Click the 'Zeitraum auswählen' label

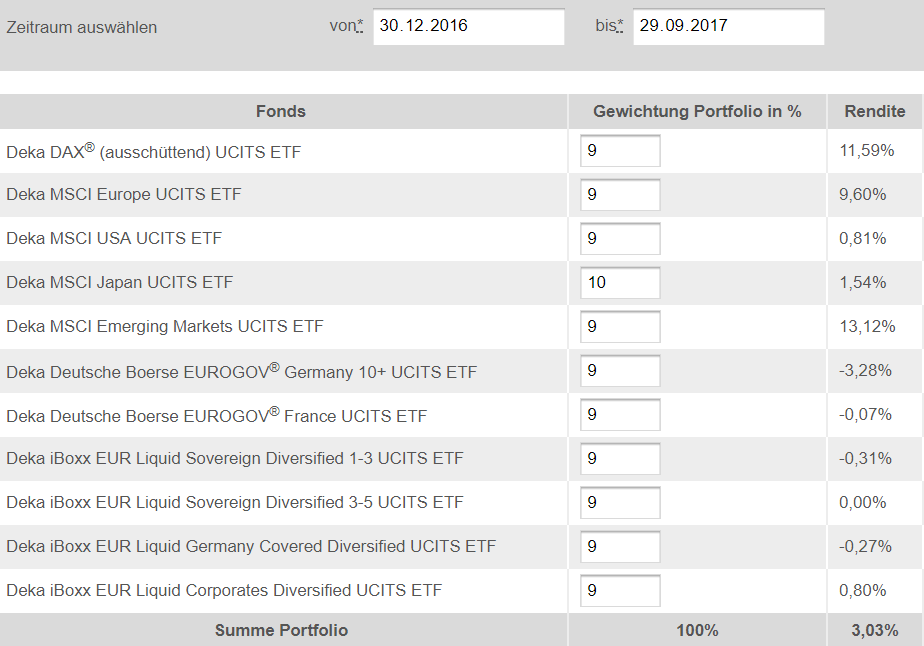pos(82,28)
